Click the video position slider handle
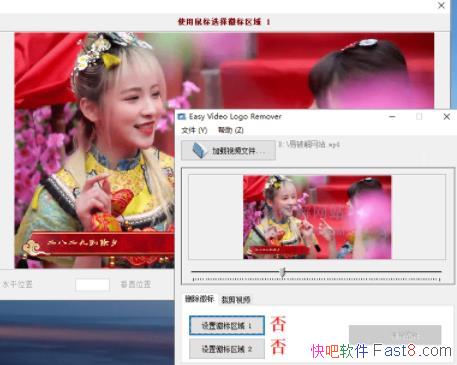The image size is (457, 365). coord(283,272)
